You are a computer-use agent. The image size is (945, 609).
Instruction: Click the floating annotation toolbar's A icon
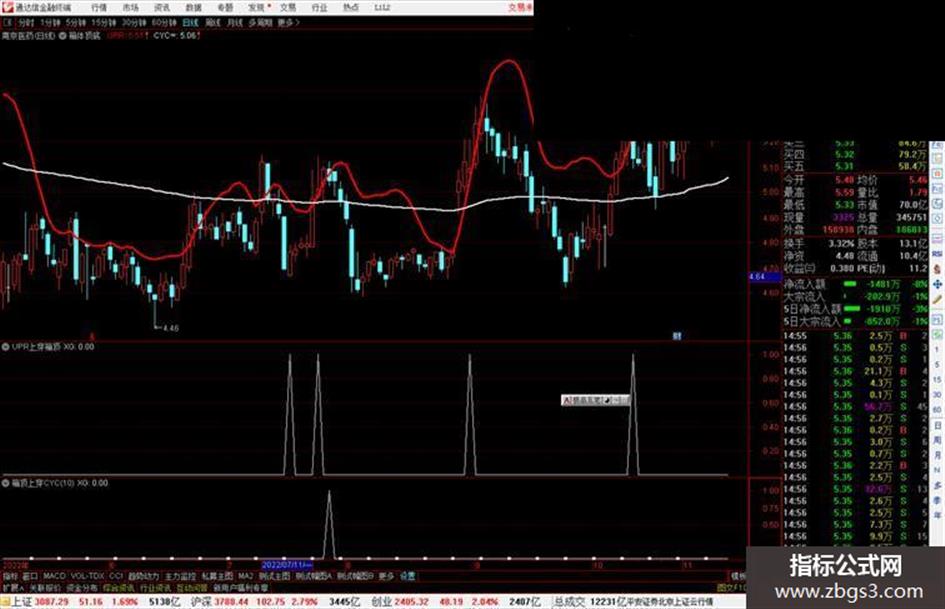coord(567,400)
